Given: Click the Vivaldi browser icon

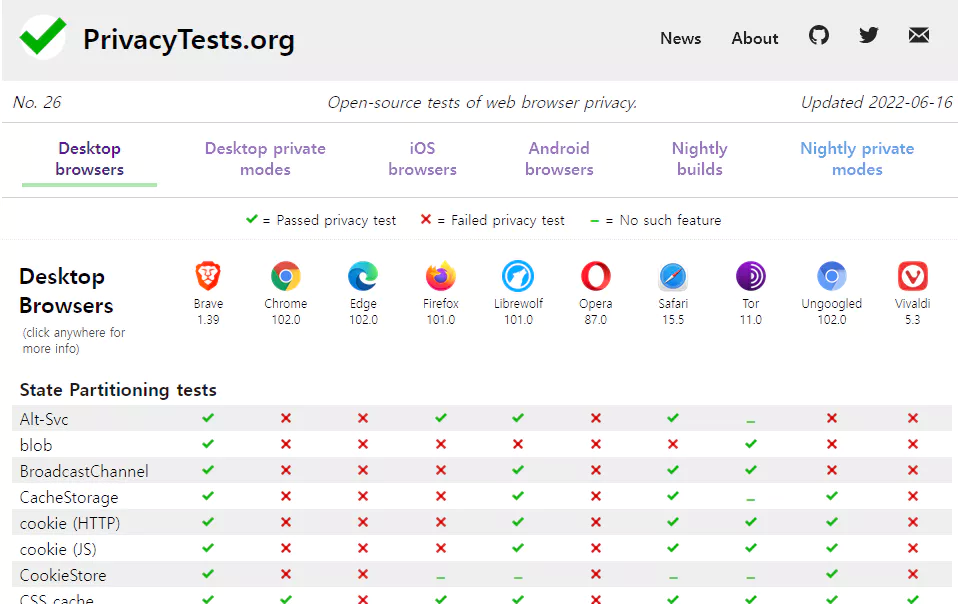Looking at the screenshot, I should (x=912, y=277).
